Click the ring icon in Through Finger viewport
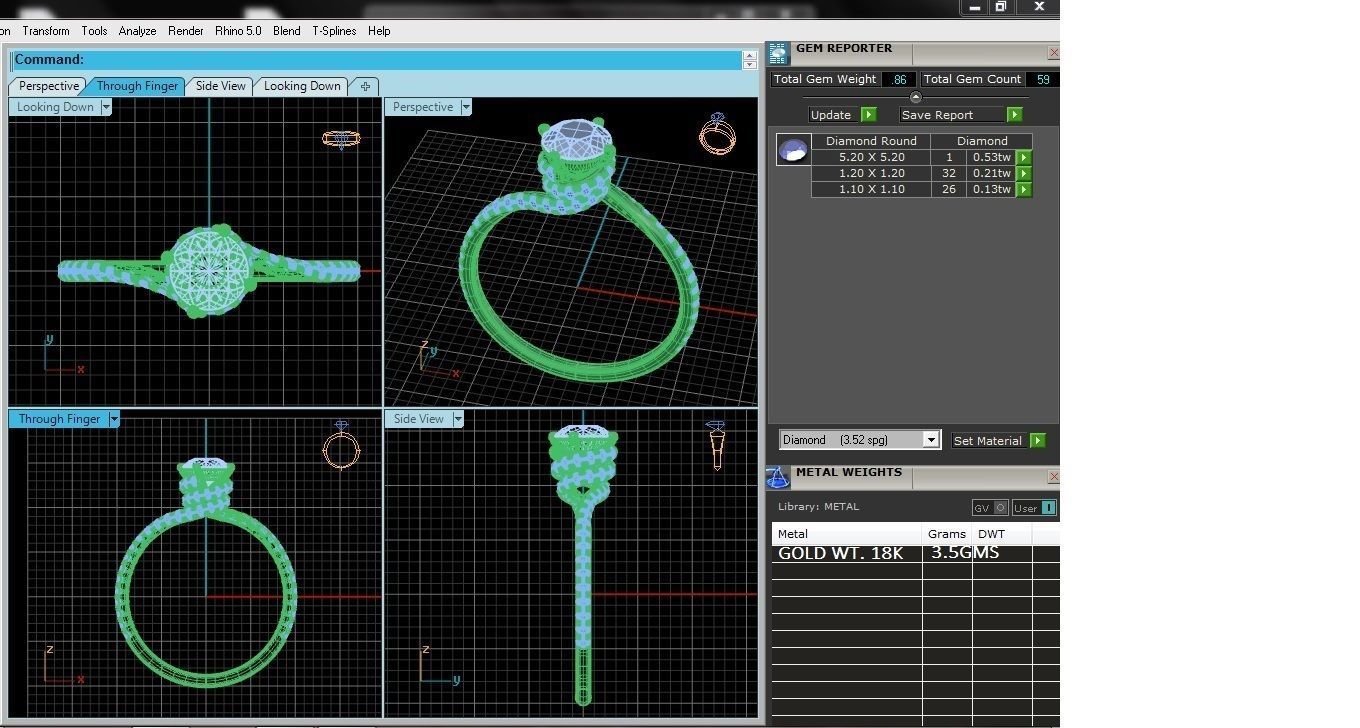1360x728 pixels. pyautogui.click(x=341, y=446)
